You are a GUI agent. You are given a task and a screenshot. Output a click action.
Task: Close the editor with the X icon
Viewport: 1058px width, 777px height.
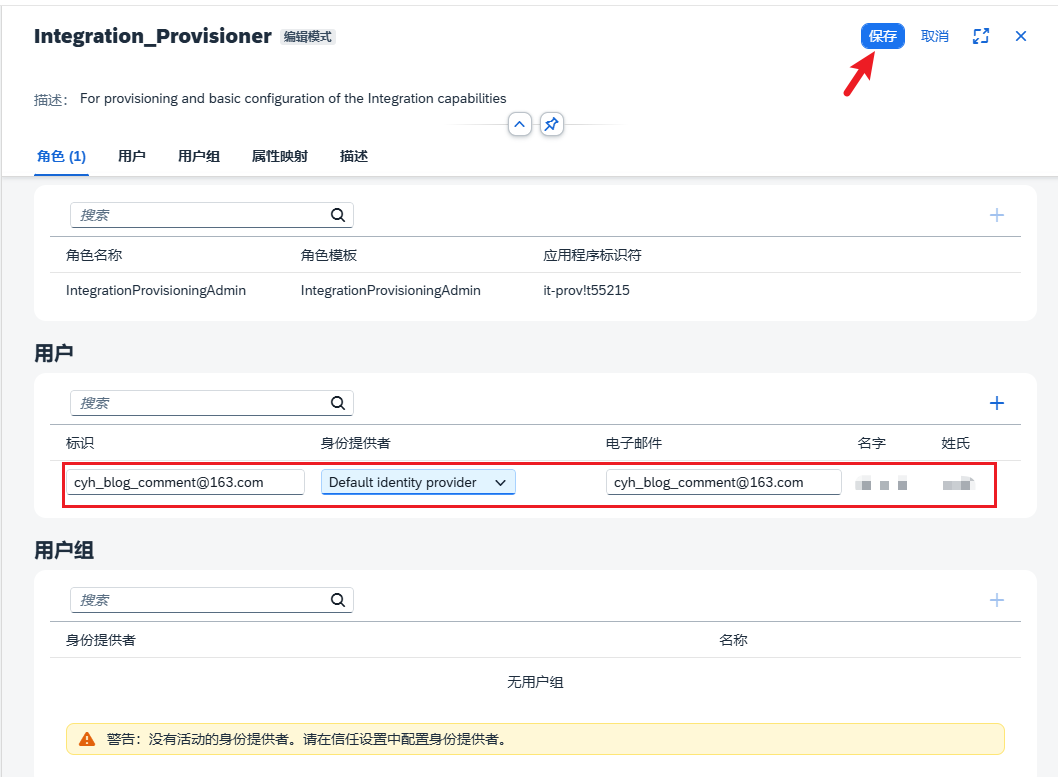coord(1019,35)
